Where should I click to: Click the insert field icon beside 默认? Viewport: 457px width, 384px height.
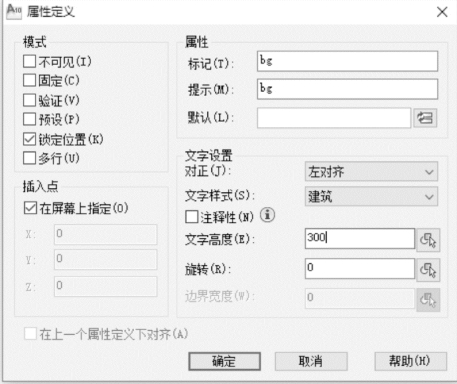point(425,118)
